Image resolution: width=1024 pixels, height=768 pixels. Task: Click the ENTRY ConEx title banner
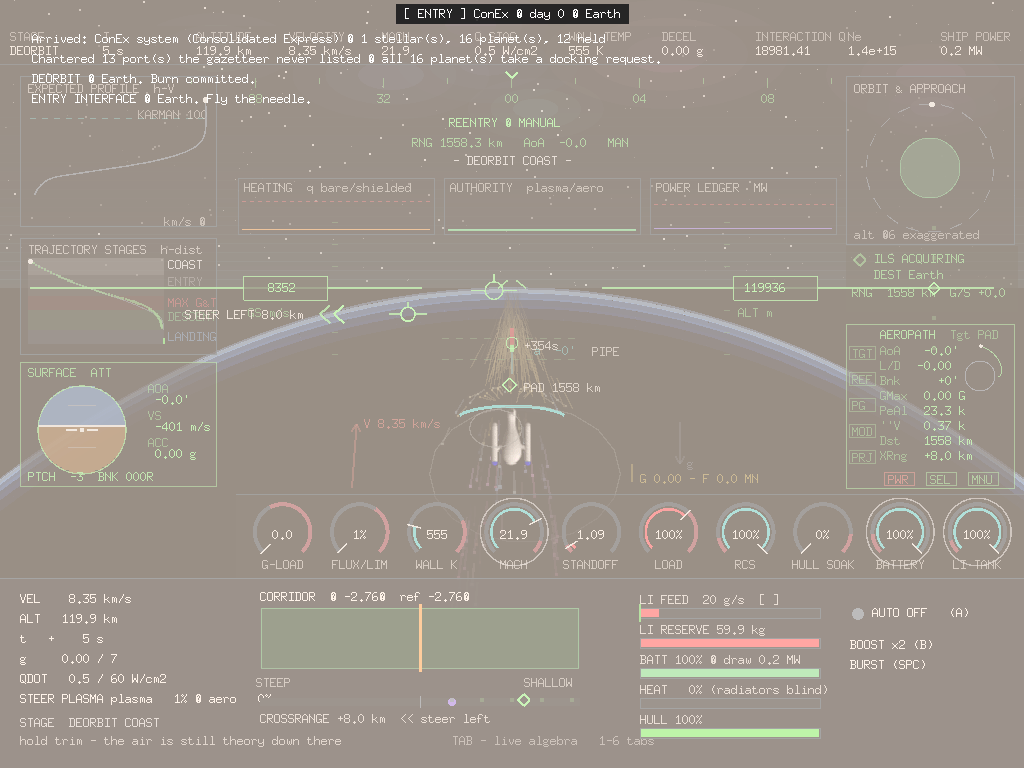click(512, 14)
